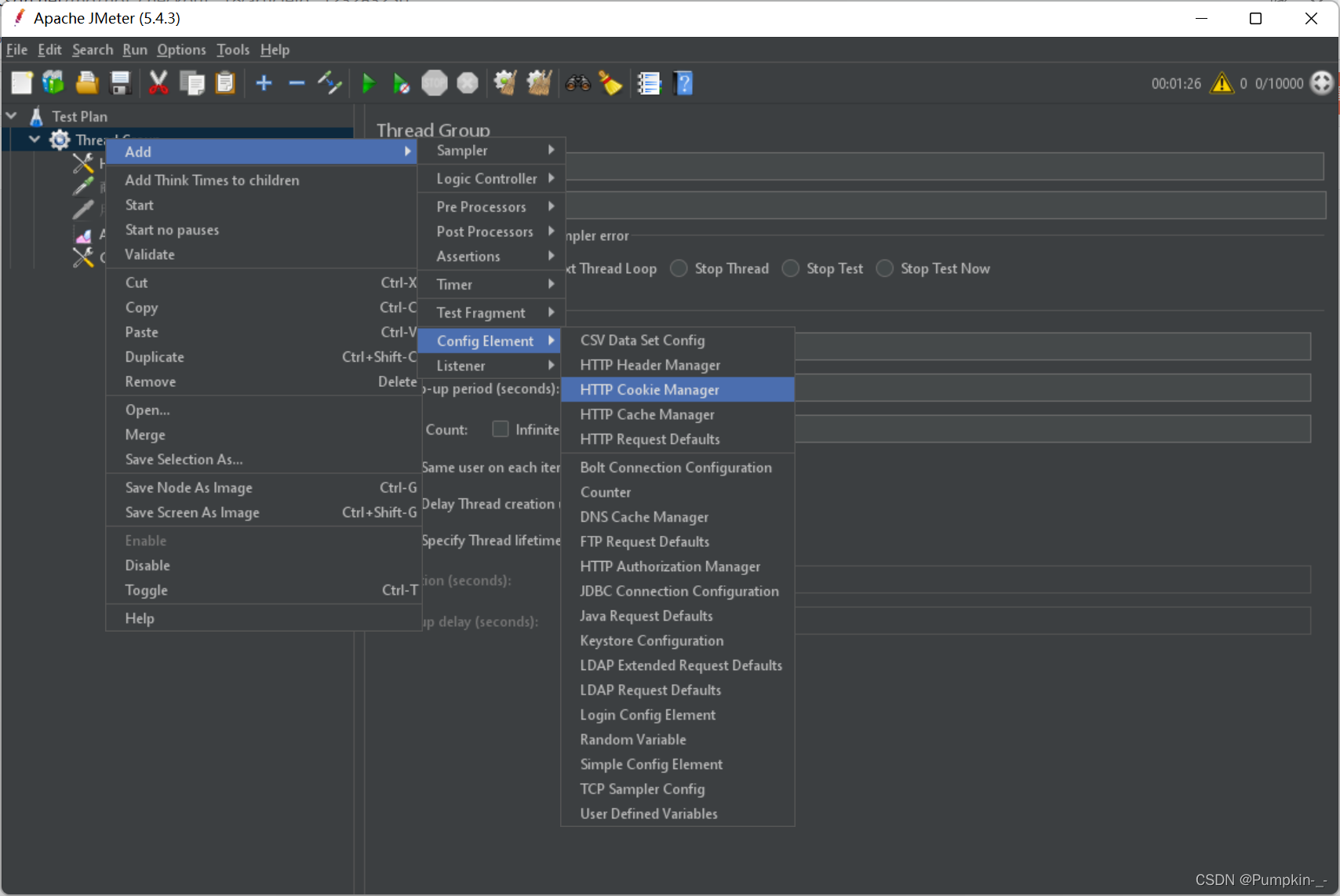
Task: Open the Options menu
Action: [181, 49]
